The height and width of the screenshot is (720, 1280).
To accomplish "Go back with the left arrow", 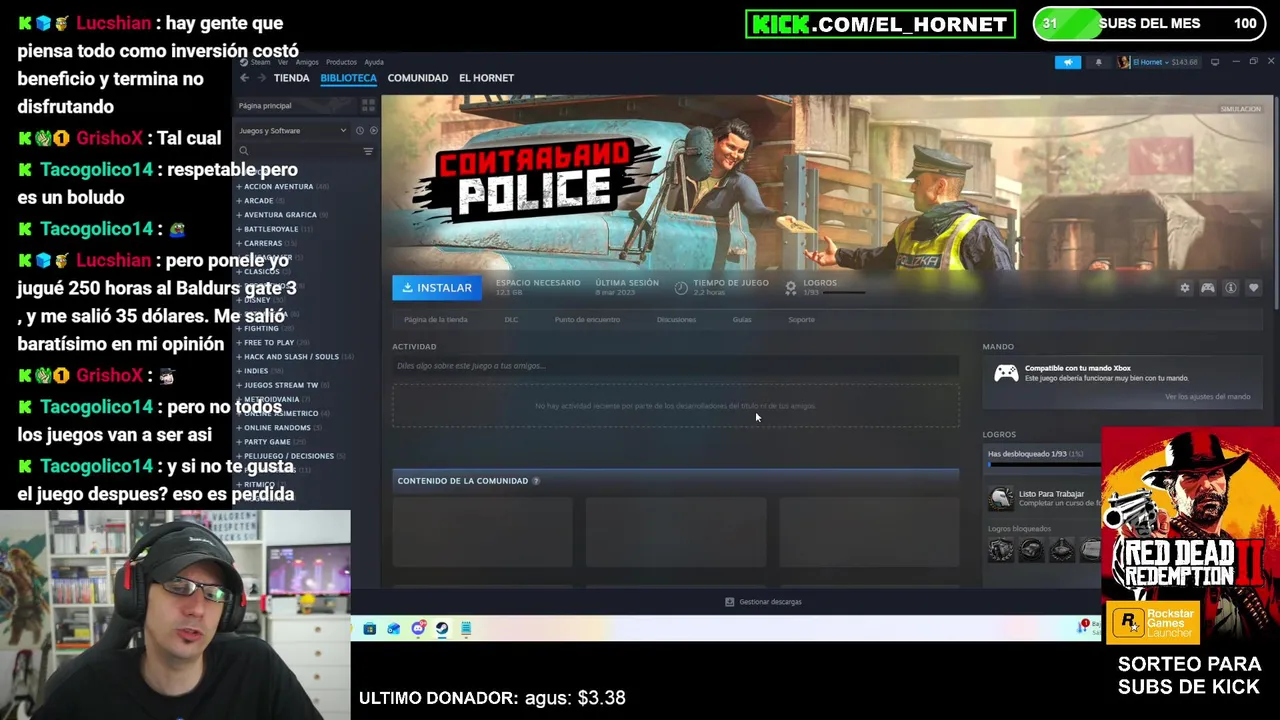I will point(245,78).
